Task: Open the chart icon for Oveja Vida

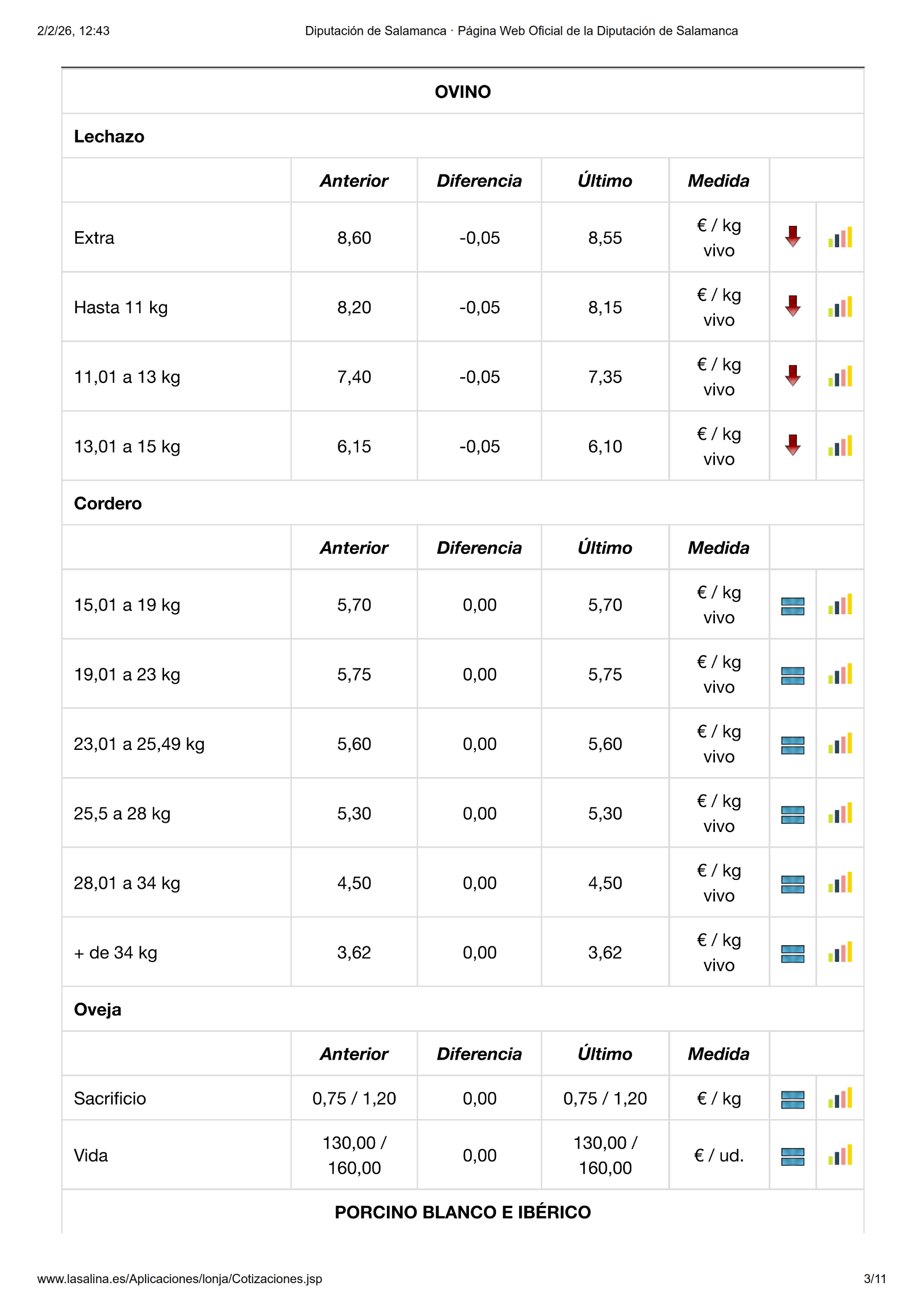Action: tap(840, 1155)
